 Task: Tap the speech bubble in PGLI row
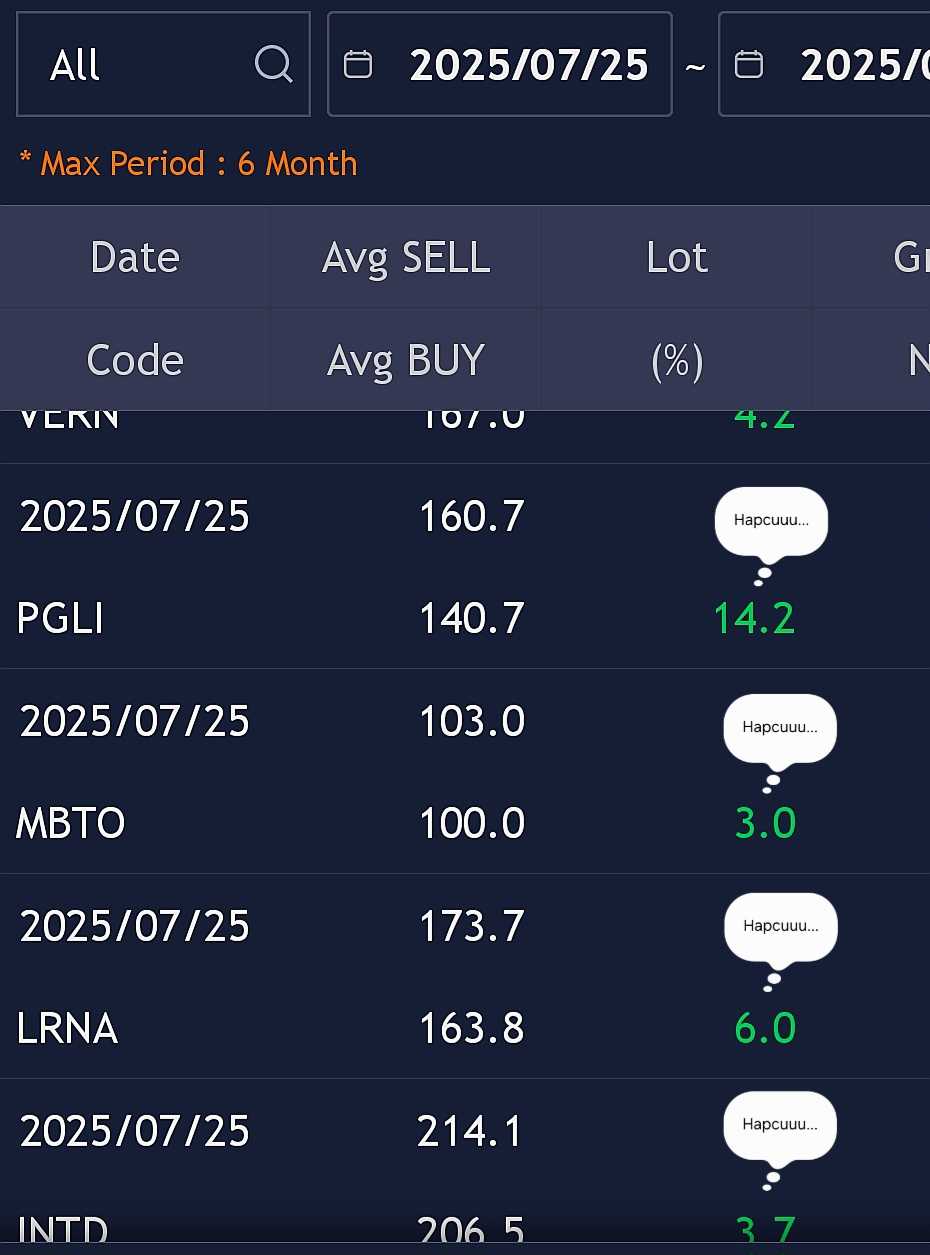click(x=771, y=535)
